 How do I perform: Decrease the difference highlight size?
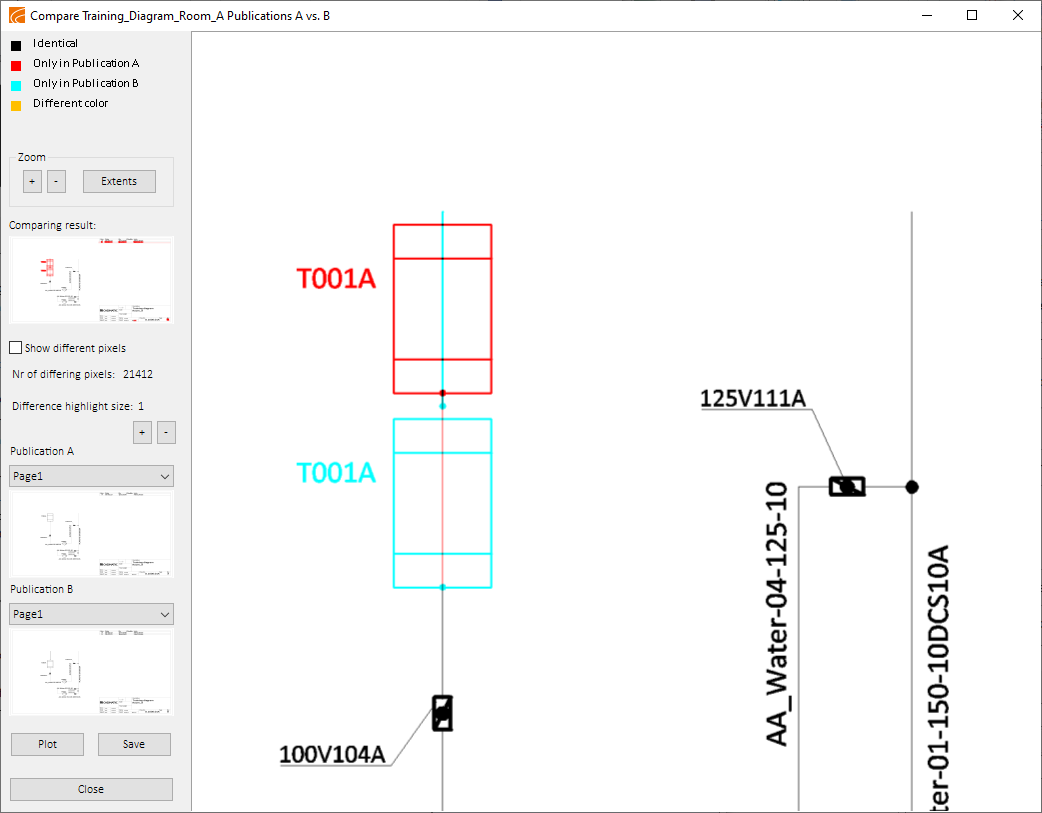coord(166,432)
